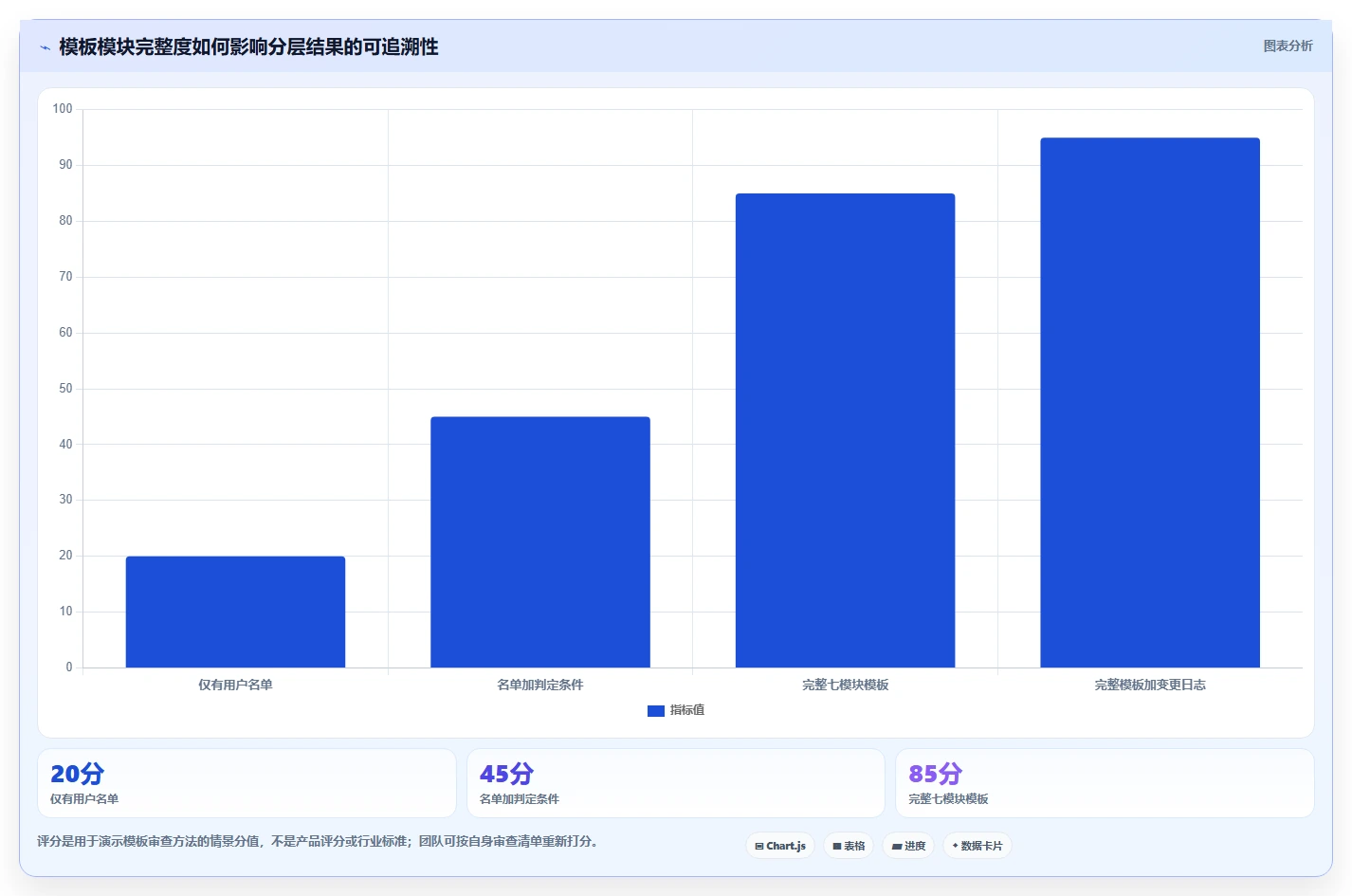Image resolution: width=1352 pixels, height=896 pixels.
Task: Click the 表格 tag
Action: (849, 846)
